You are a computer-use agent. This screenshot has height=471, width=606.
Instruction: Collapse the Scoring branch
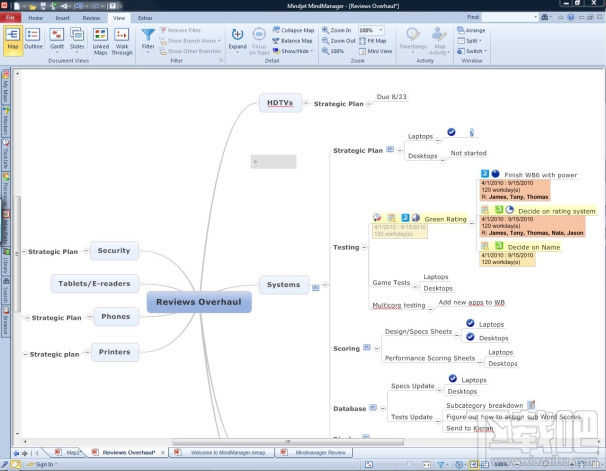(x=377, y=349)
